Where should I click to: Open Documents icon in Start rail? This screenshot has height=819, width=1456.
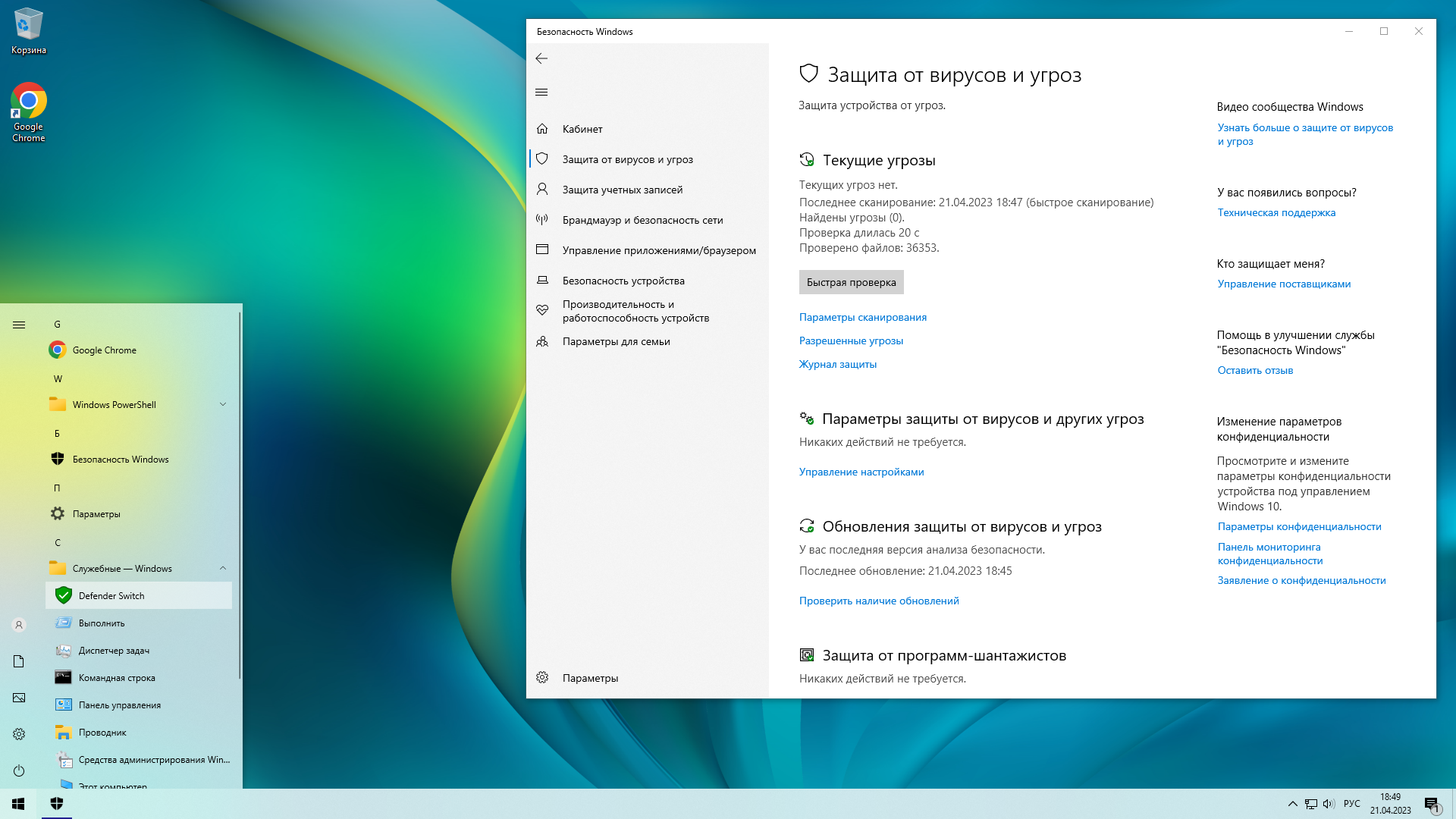pos(19,661)
